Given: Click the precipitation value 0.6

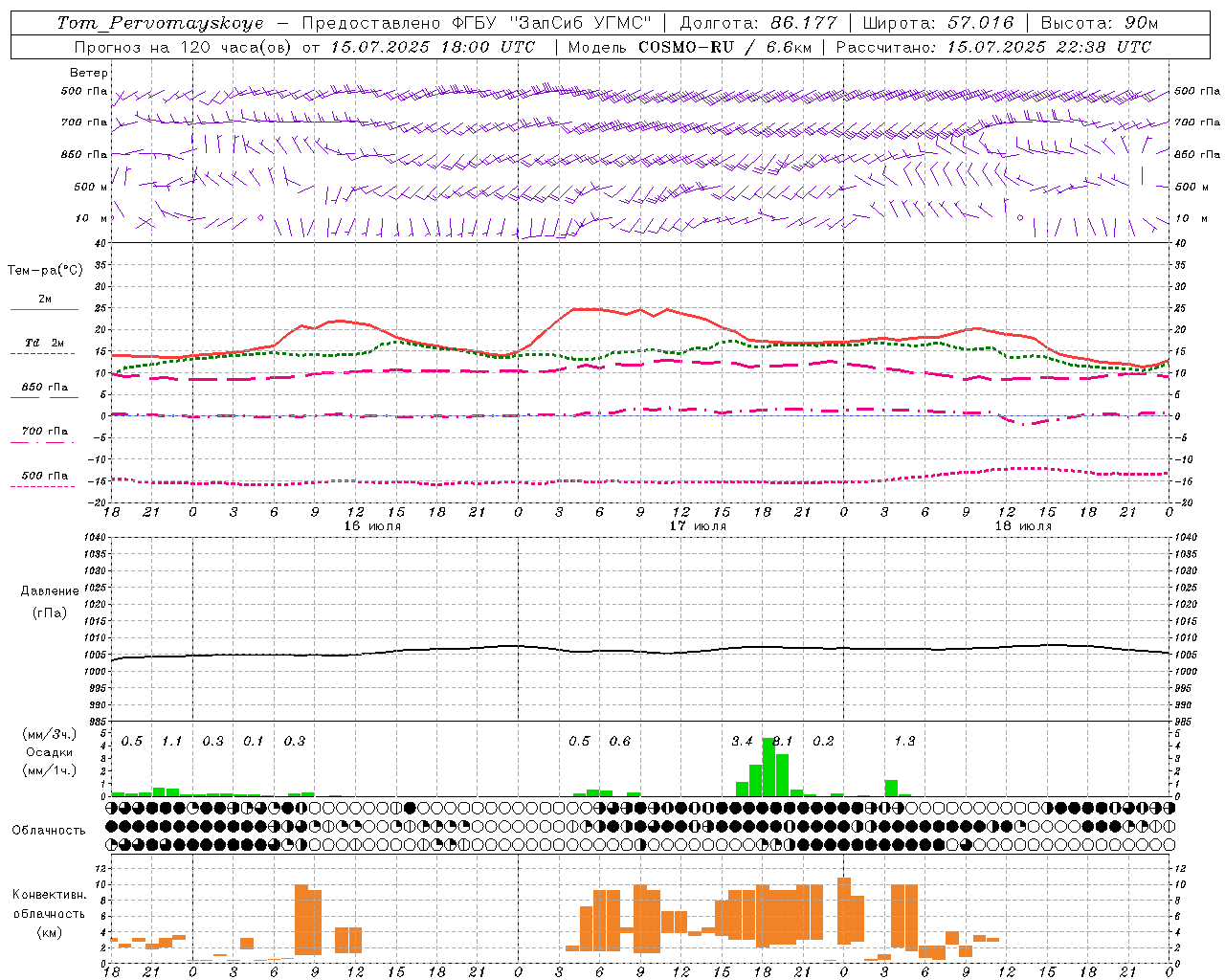Looking at the screenshot, I should [620, 742].
